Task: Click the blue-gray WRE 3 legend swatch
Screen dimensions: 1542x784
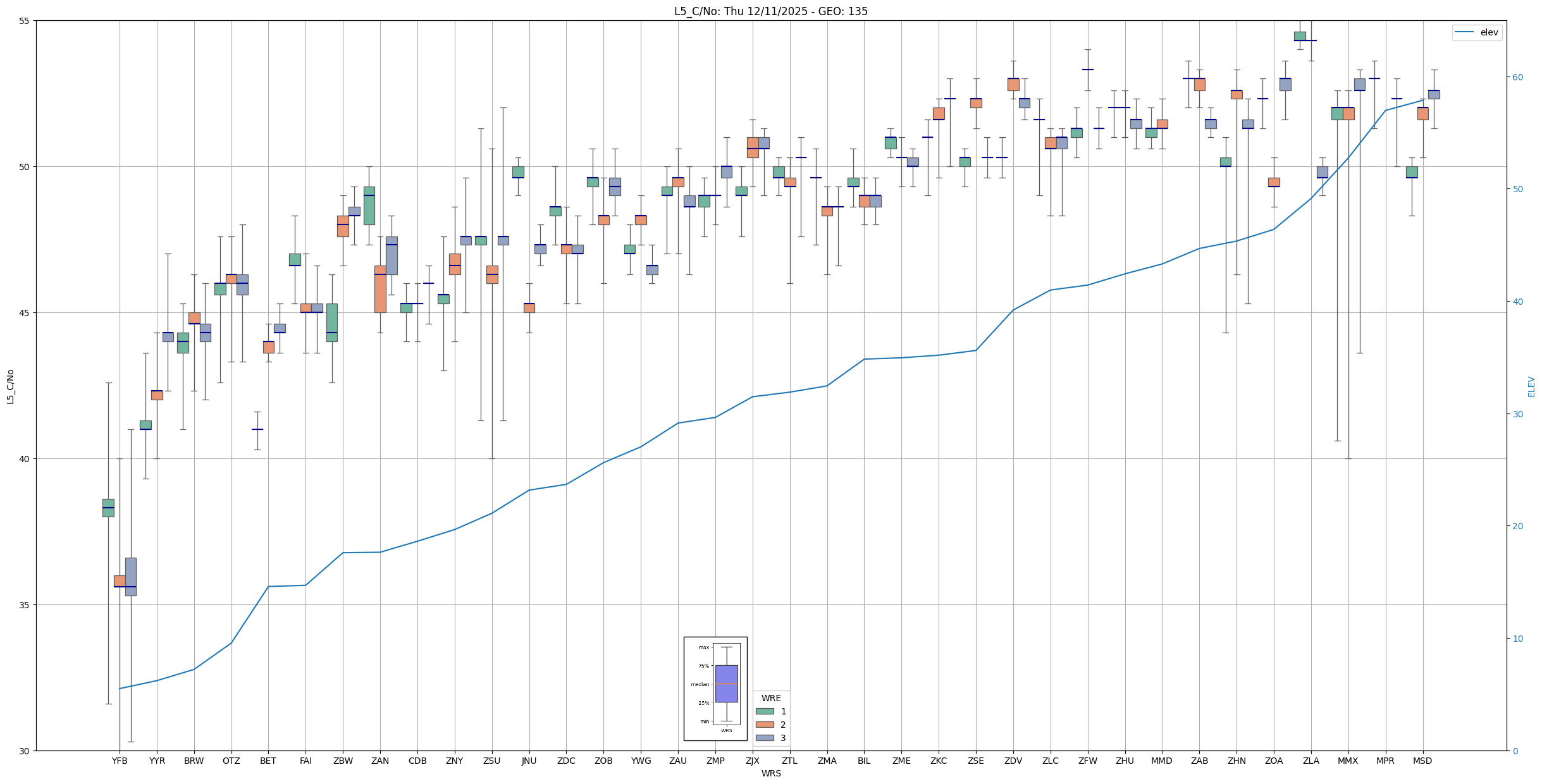Action: point(765,738)
